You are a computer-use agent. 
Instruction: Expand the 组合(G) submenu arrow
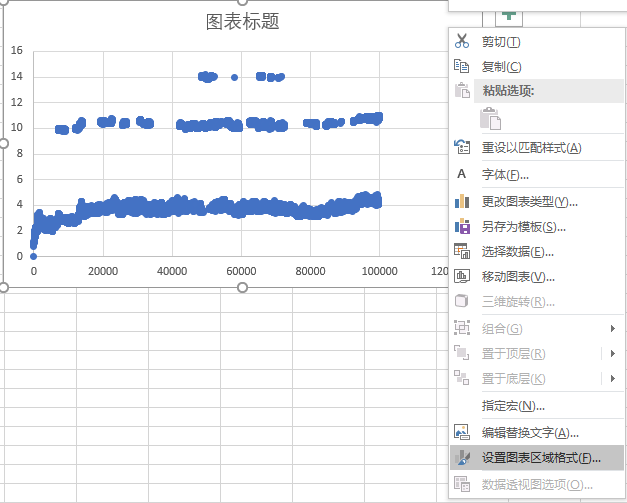click(613, 329)
